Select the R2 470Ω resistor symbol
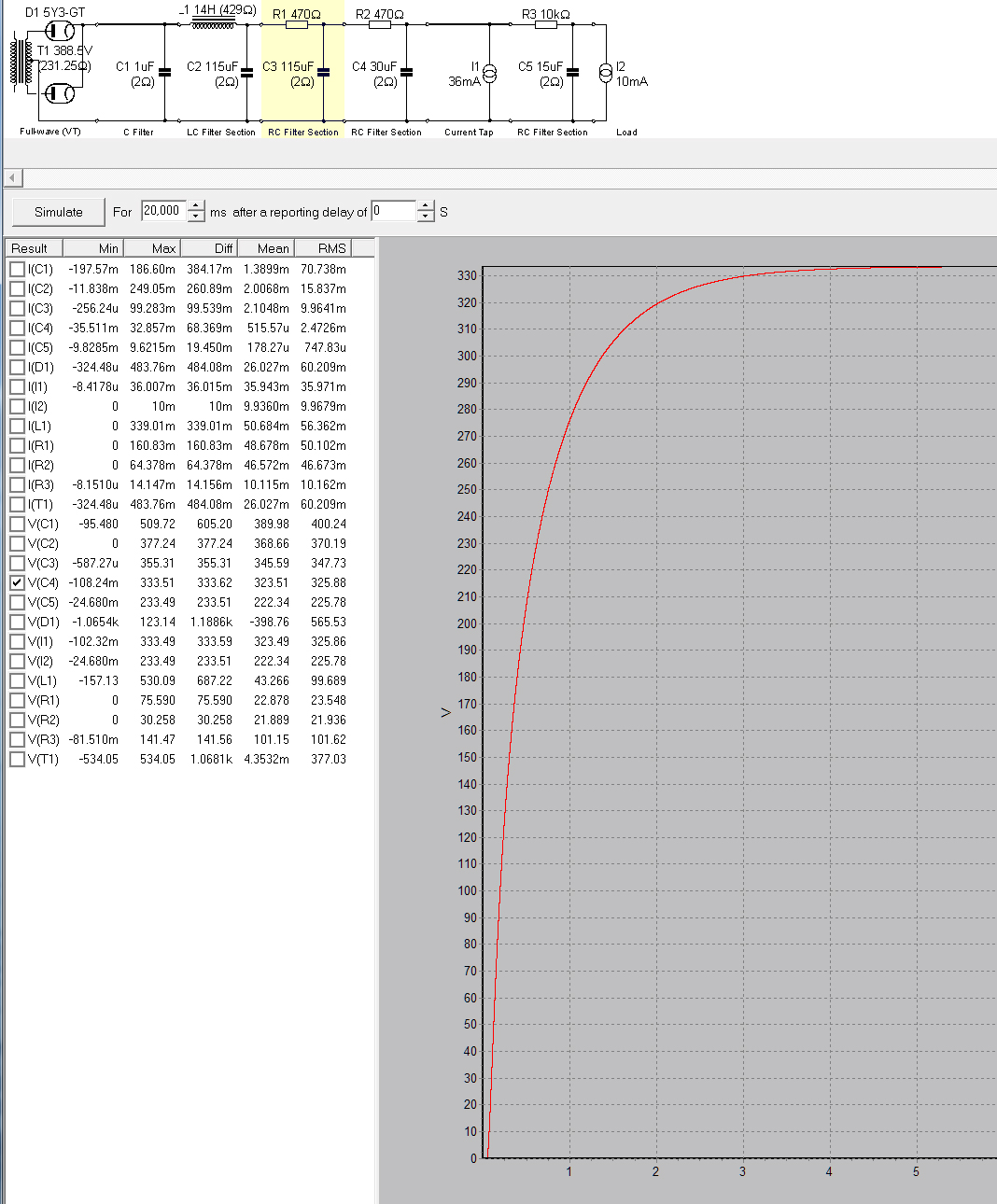The image size is (997, 1204). pyautogui.click(x=380, y=25)
